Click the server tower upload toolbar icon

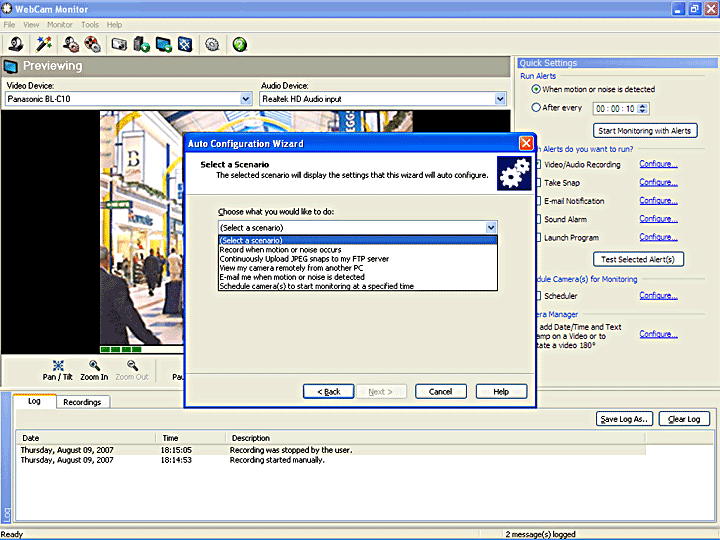(141, 45)
